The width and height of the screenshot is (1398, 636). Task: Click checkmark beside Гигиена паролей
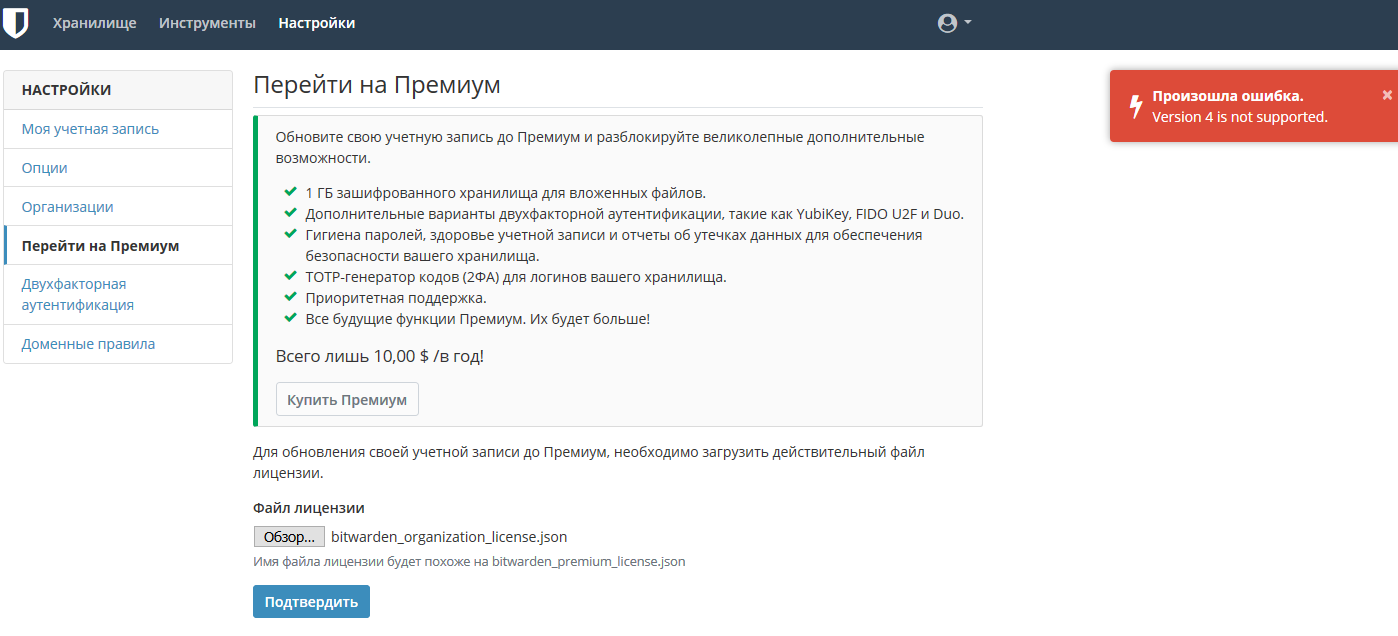coord(291,234)
